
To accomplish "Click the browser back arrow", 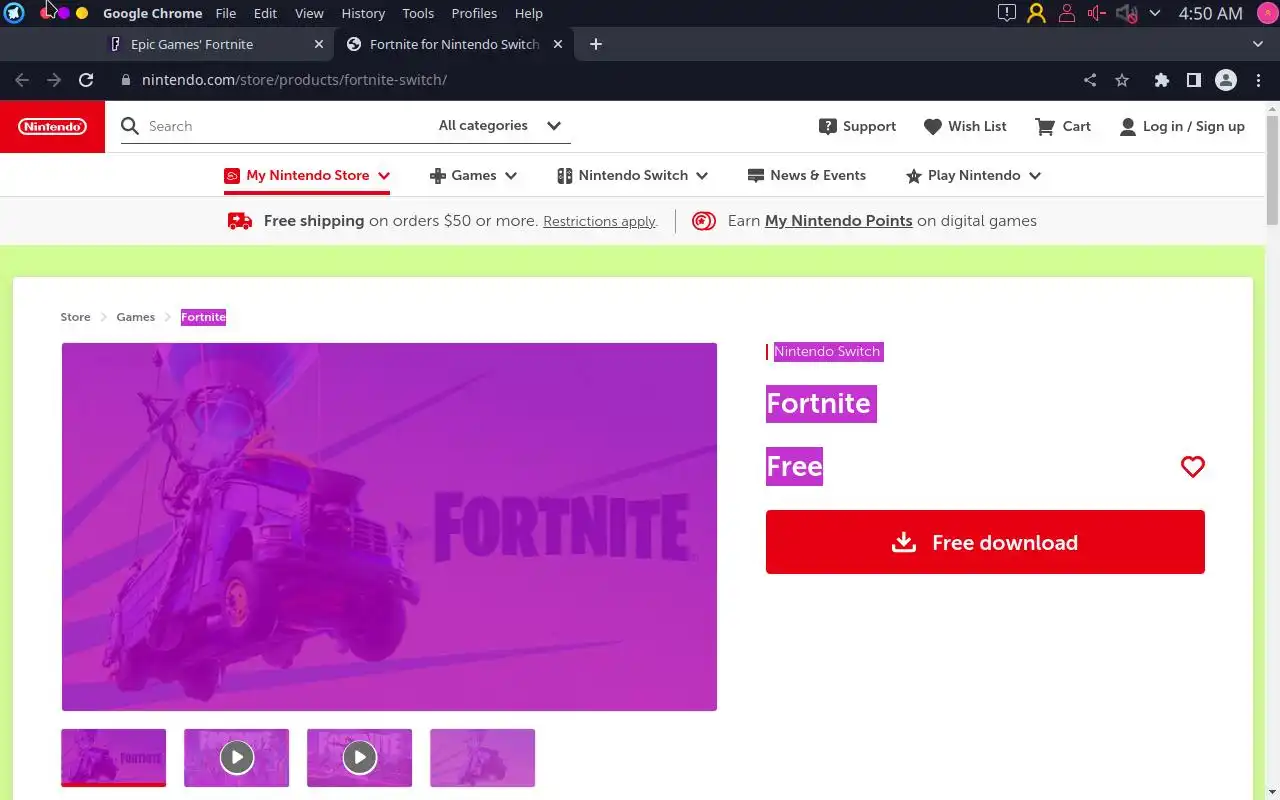I will coord(22,80).
